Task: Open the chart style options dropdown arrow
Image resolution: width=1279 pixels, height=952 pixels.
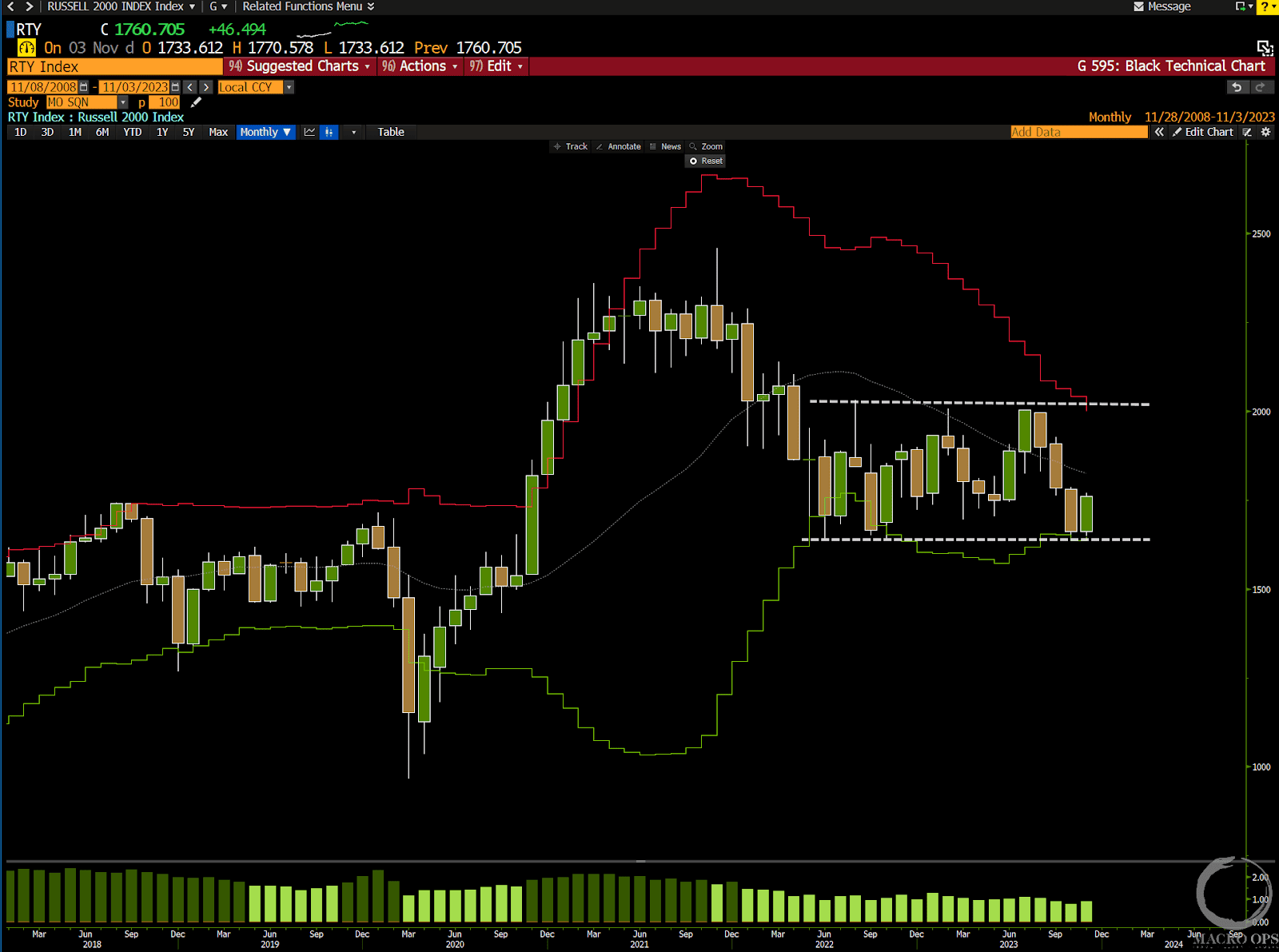Action: (353, 132)
